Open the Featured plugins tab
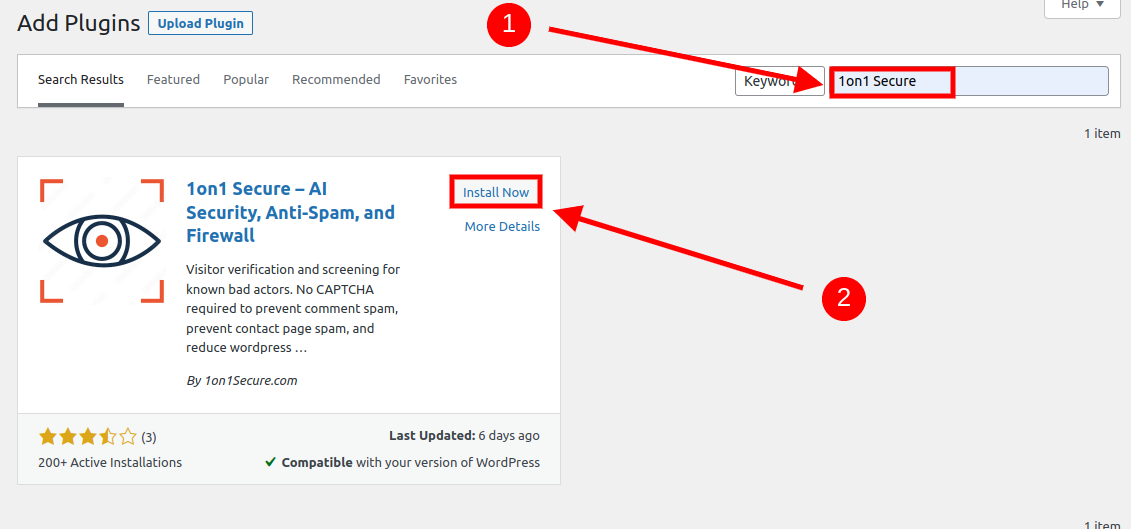This screenshot has width=1131, height=529. 173,79
